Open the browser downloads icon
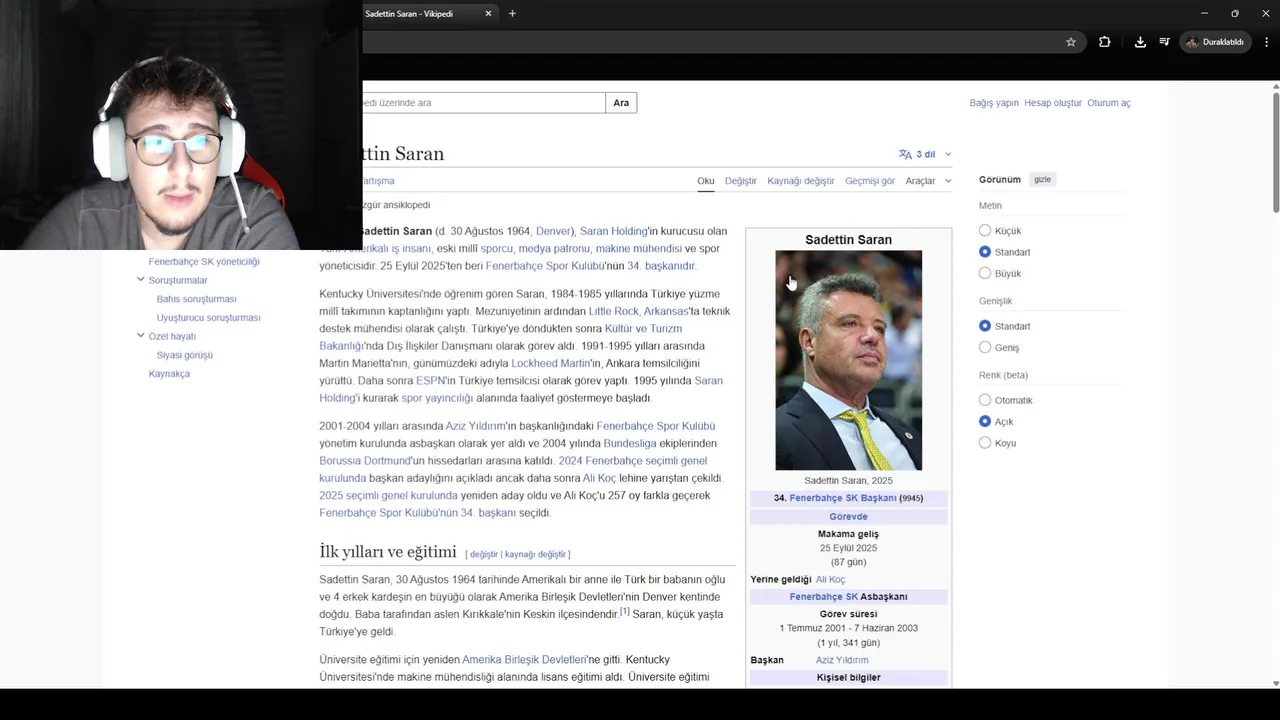Image resolution: width=1280 pixels, height=720 pixels. pos(1140,42)
